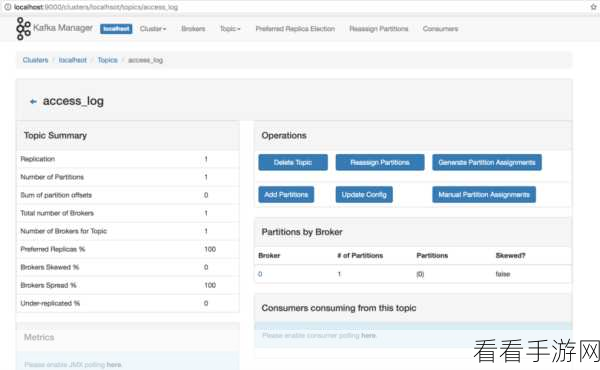This screenshot has width=600, height=370.
Task: Click the Broker column header
Action: (x=269, y=255)
